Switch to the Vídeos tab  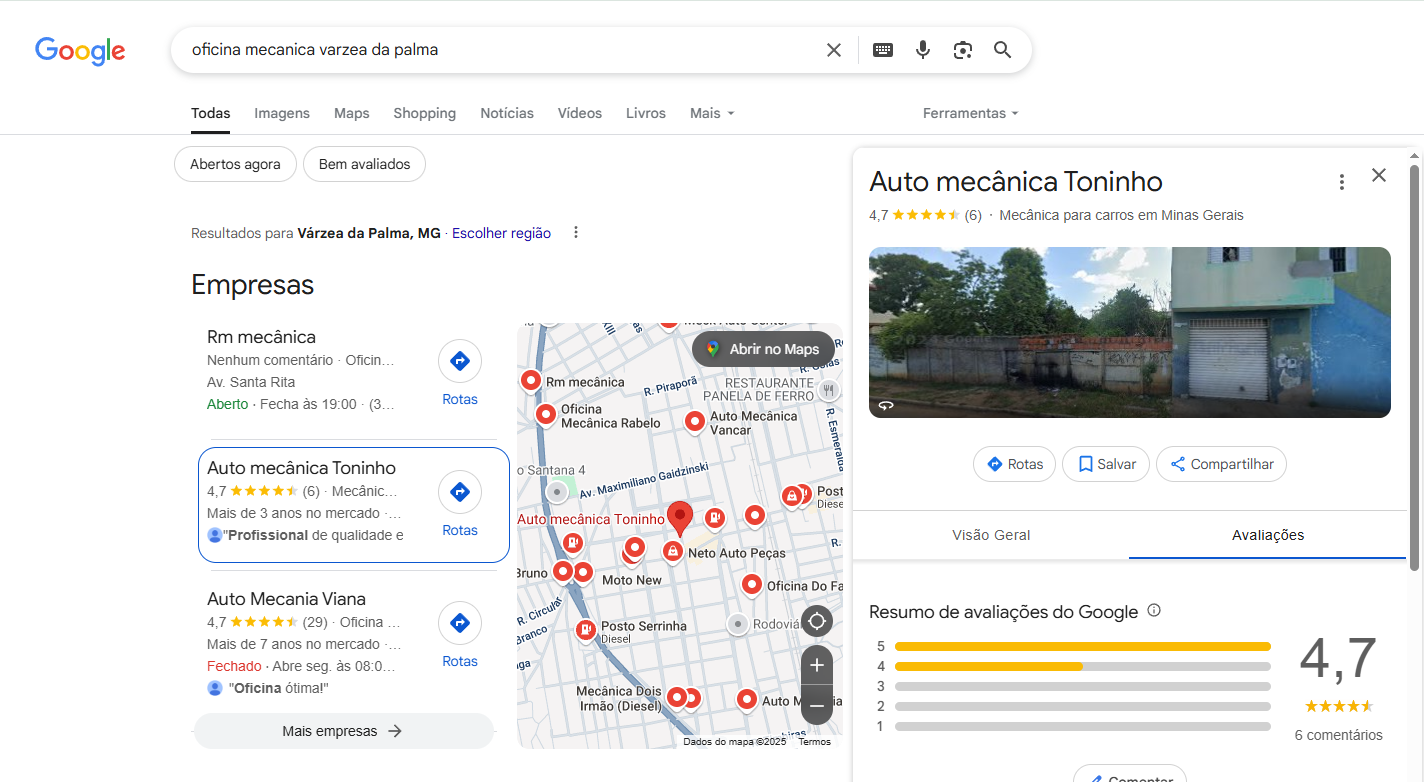click(x=580, y=113)
